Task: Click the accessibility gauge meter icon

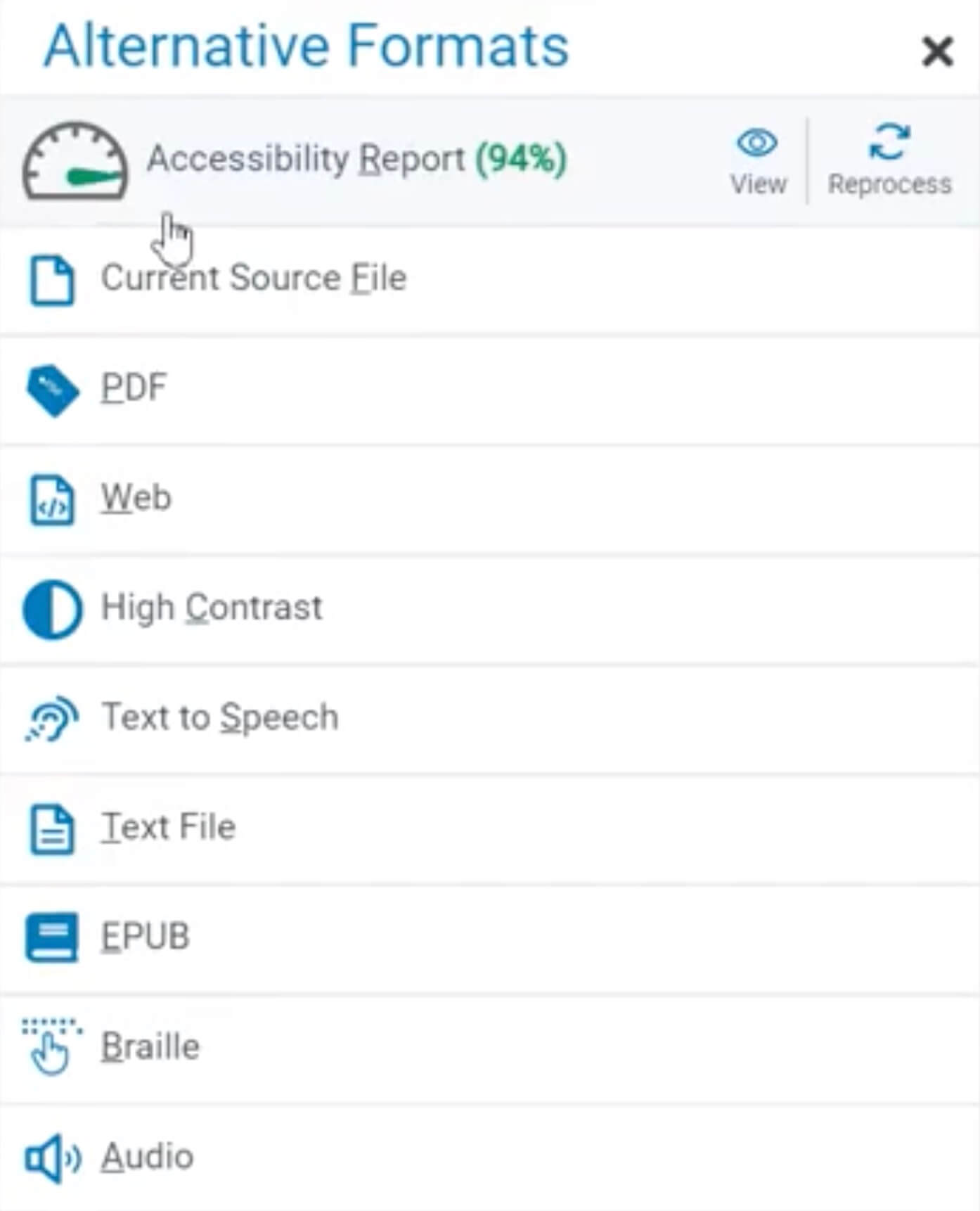Action: point(75,162)
